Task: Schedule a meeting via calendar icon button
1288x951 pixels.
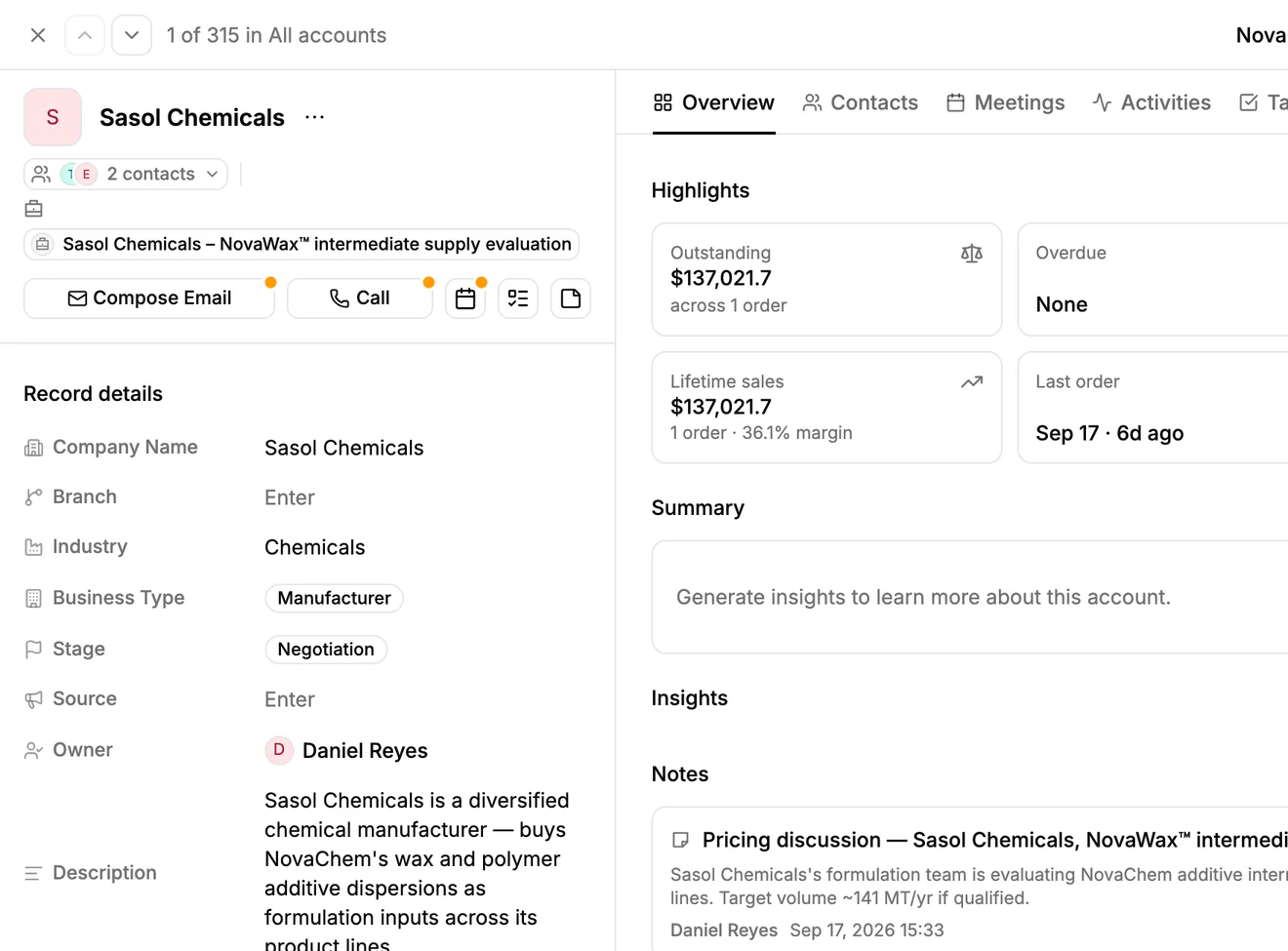Action: click(465, 298)
